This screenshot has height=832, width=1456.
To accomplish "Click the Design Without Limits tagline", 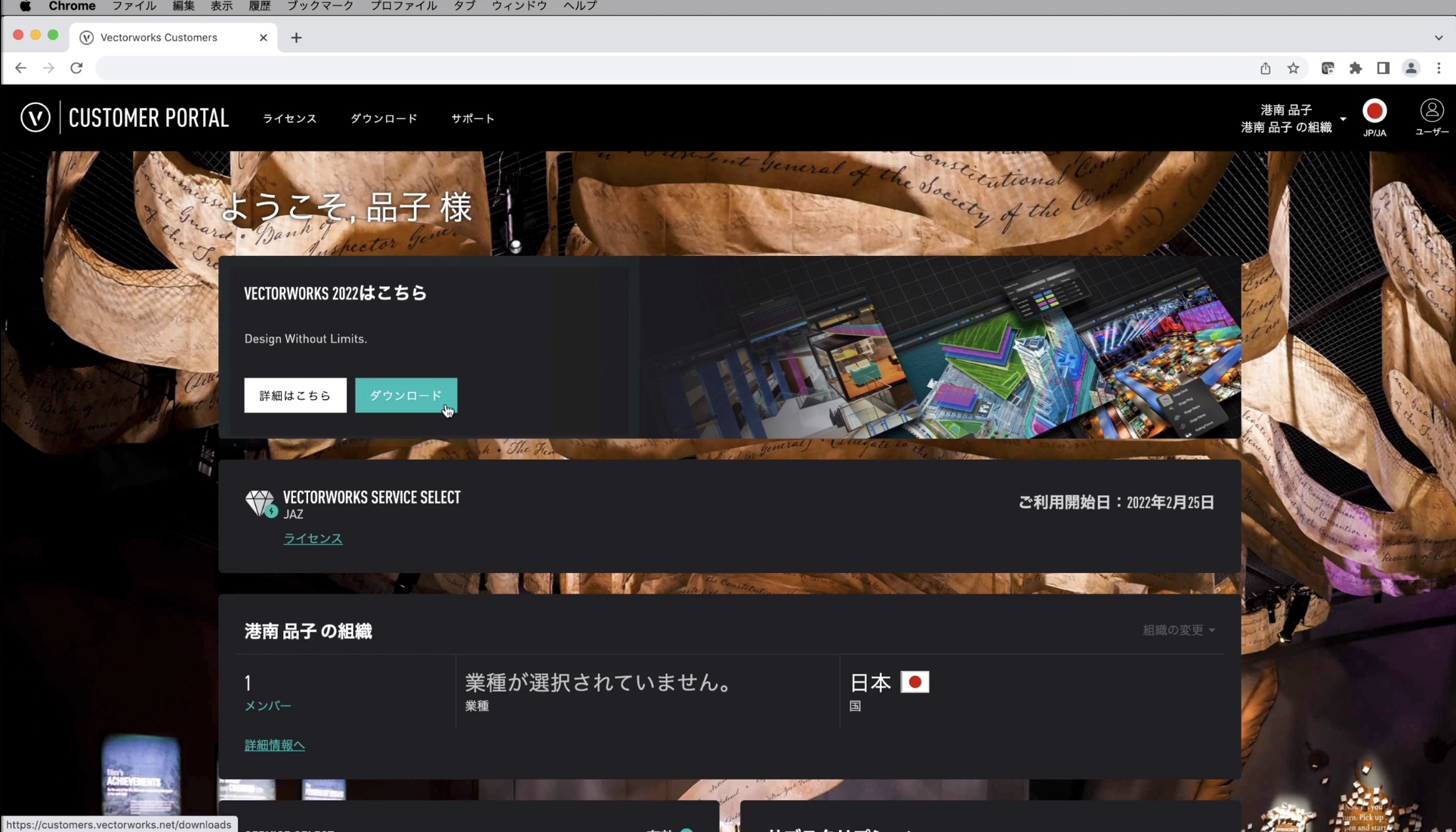I will coord(306,339).
